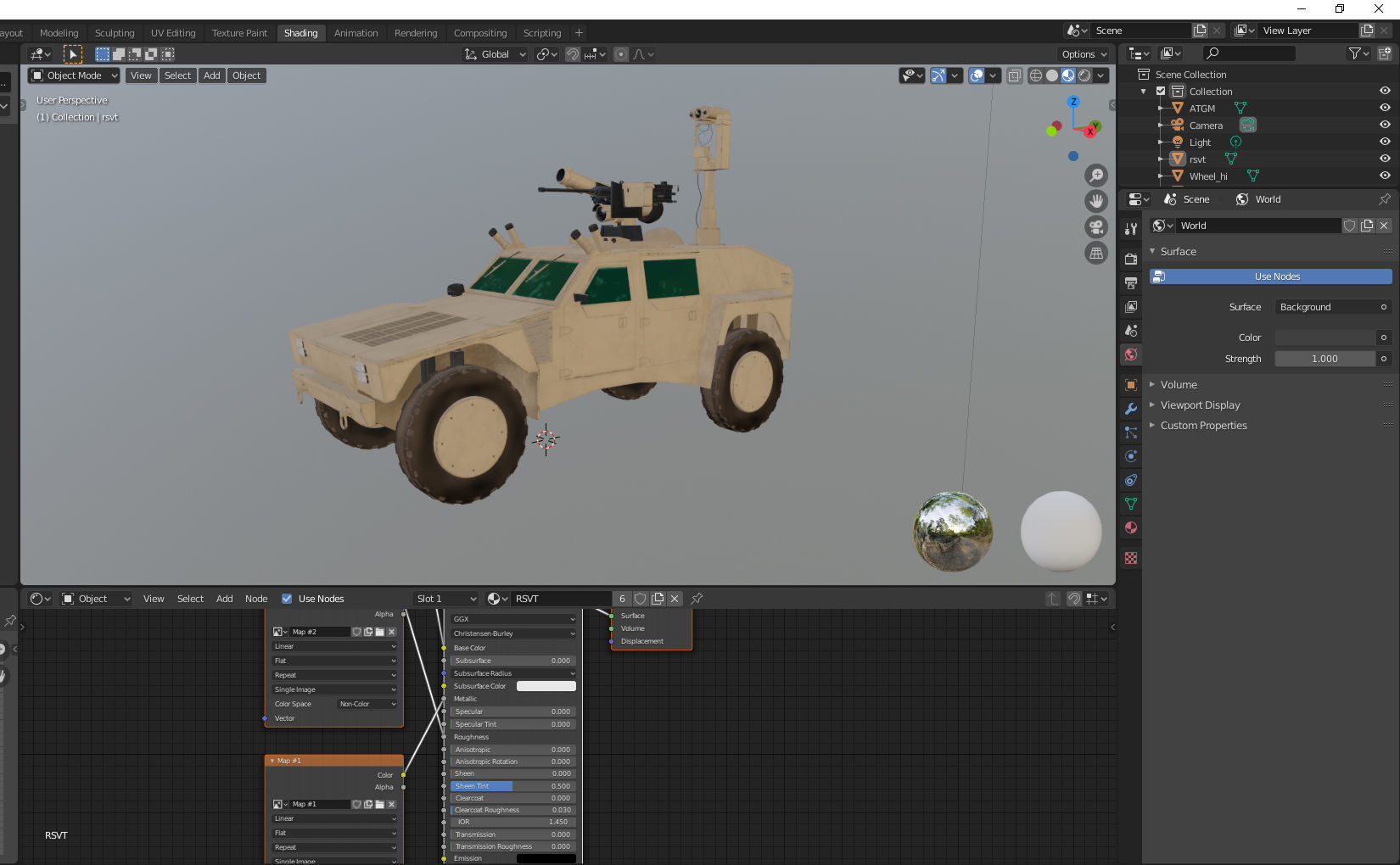The height and width of the screenshot is (865, 1400).
Task: Click the World Color swatch
Action: coord(1324,338)
